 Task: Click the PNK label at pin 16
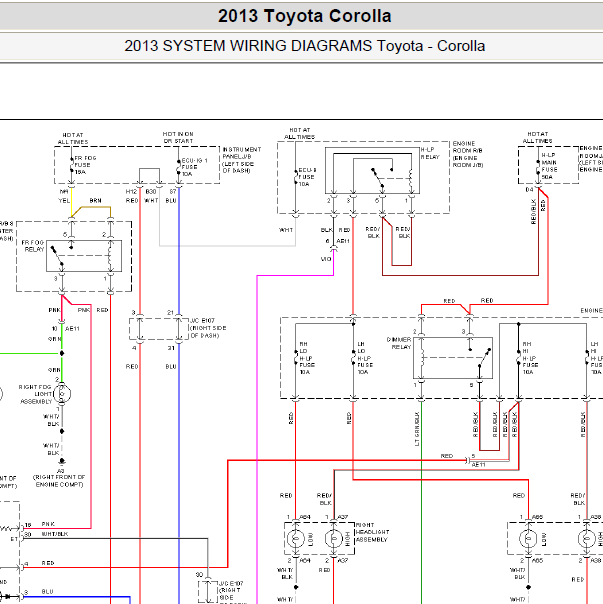(48, 524)
